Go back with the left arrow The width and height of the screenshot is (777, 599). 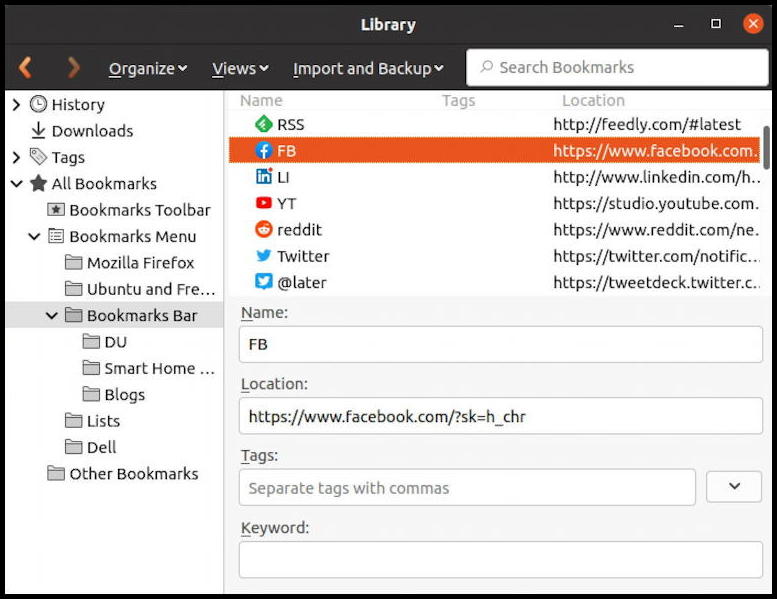25,67
